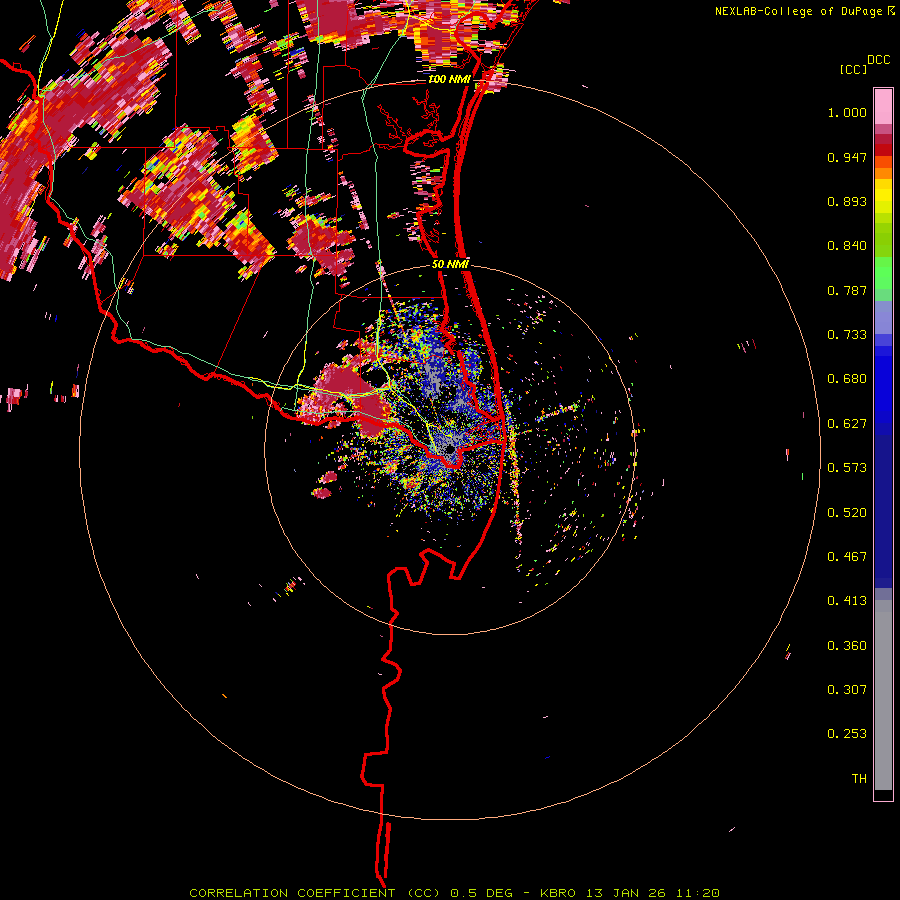Click the 50 NMI range ring label
Screen dimensions: 900x900
pyautogui.click(x=450, y=265)
